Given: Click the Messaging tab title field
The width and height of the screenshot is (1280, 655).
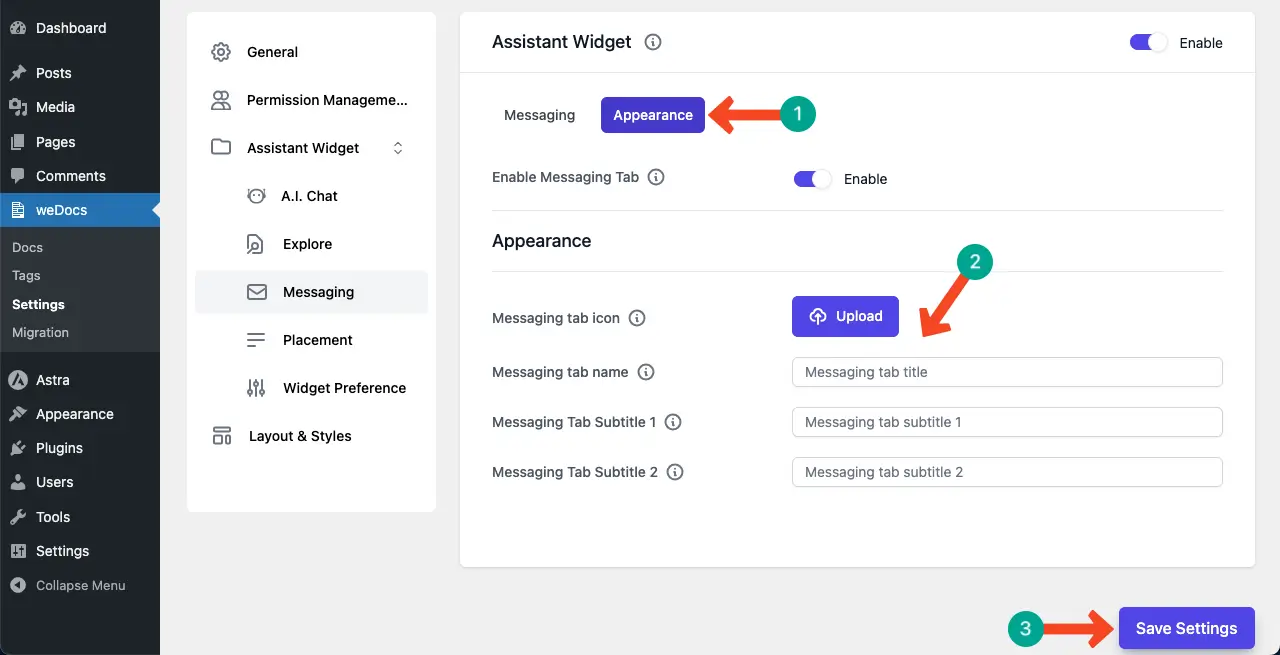Looking at the screenshot, I should 1007,372.
